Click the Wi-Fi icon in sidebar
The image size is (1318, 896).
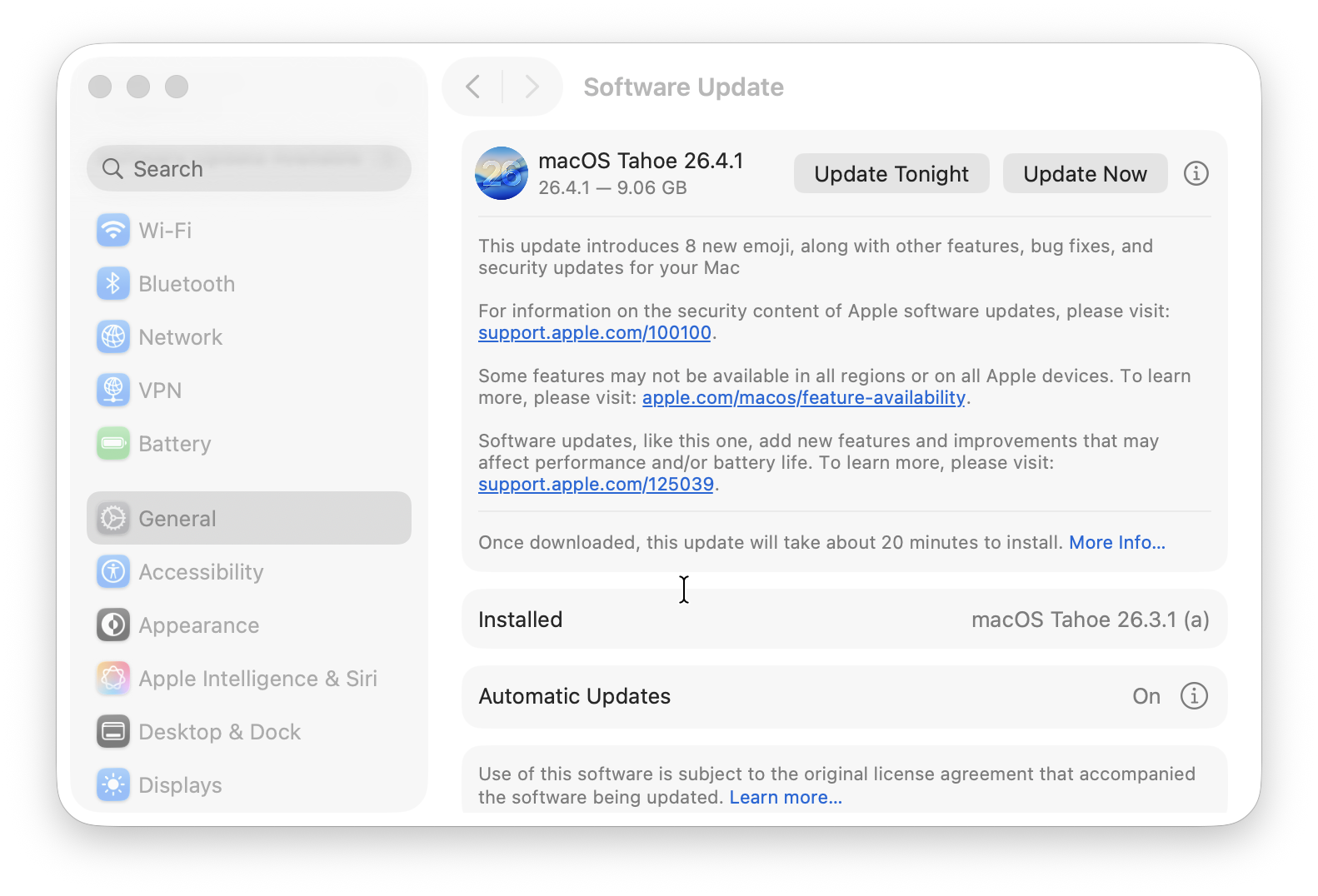113,231
